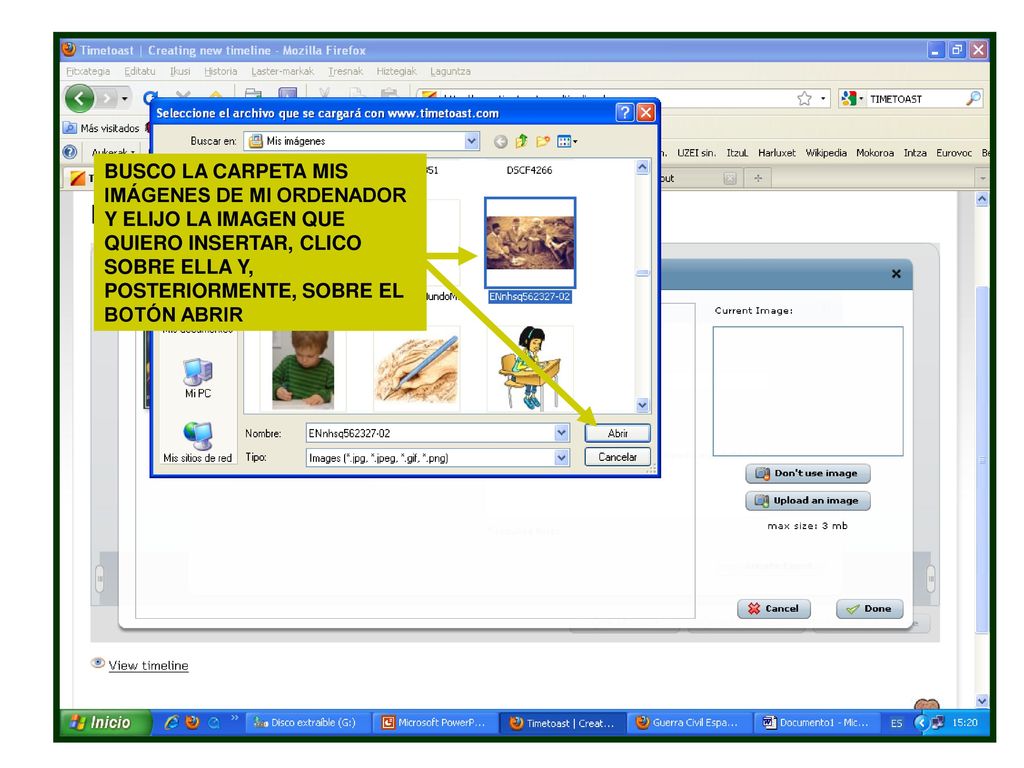The image size is (1024, 768).
Task: Expand the Tipo file type dropdown
Action: [x=562, y=458]
